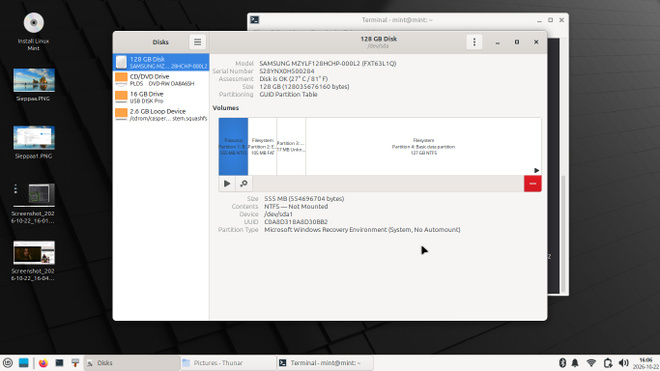This screenshot has height=371, width=660.
Task: Click the GUID Partition Table text
Action: point(288,94)
